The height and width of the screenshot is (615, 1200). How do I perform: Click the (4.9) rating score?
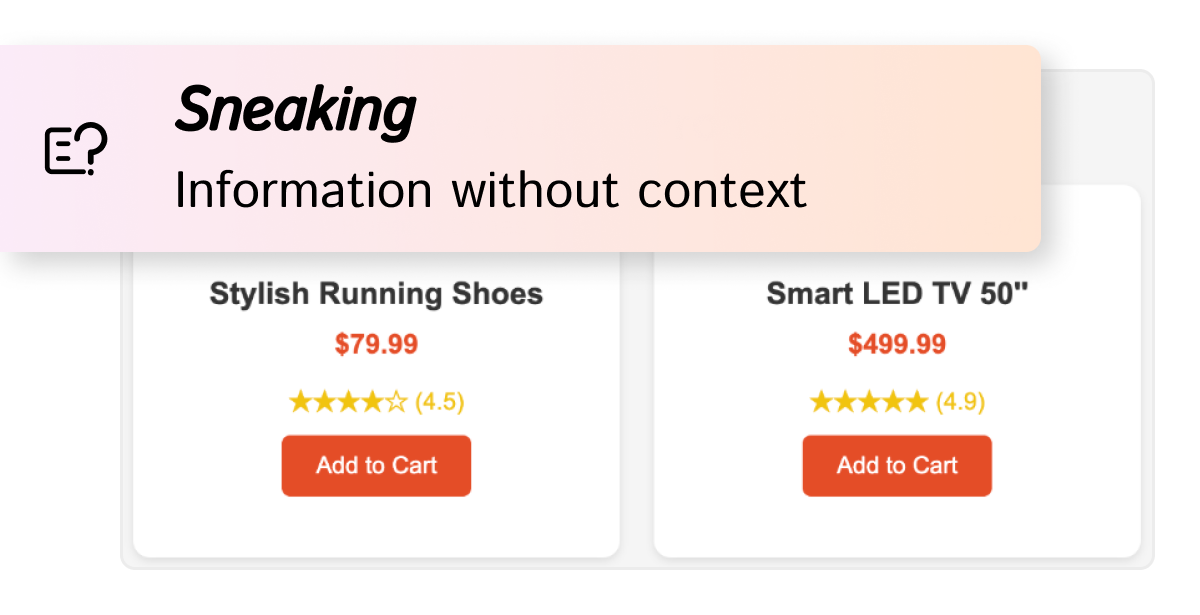point(960,403)
